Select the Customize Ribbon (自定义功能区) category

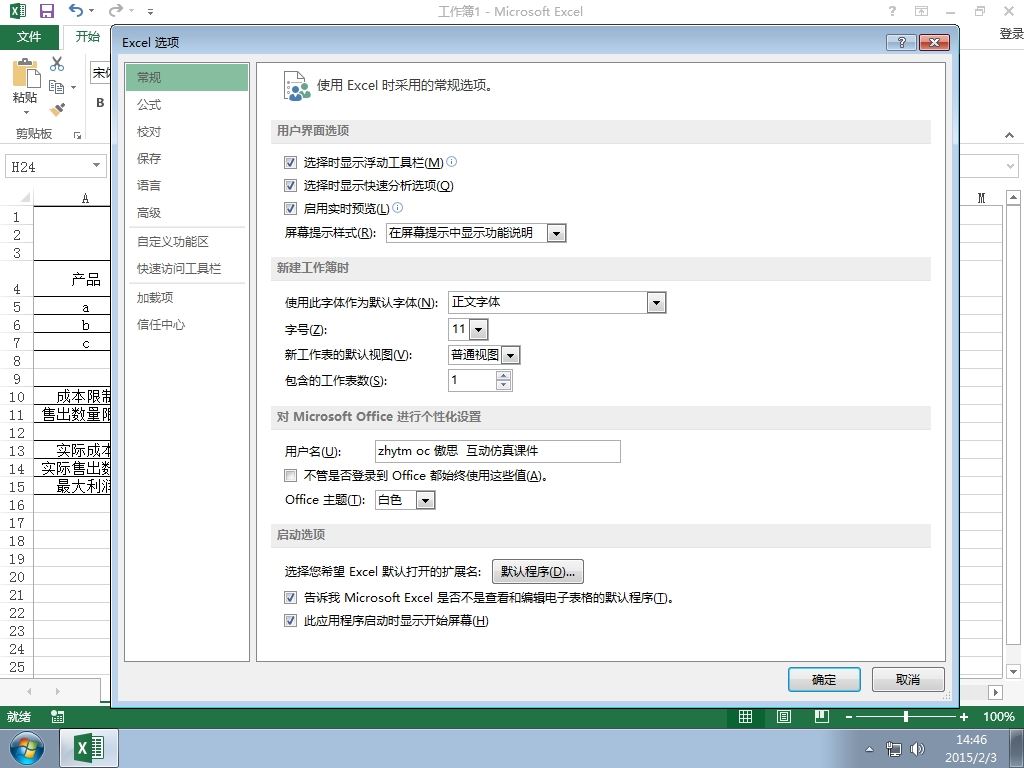click(x=187, y=242)
